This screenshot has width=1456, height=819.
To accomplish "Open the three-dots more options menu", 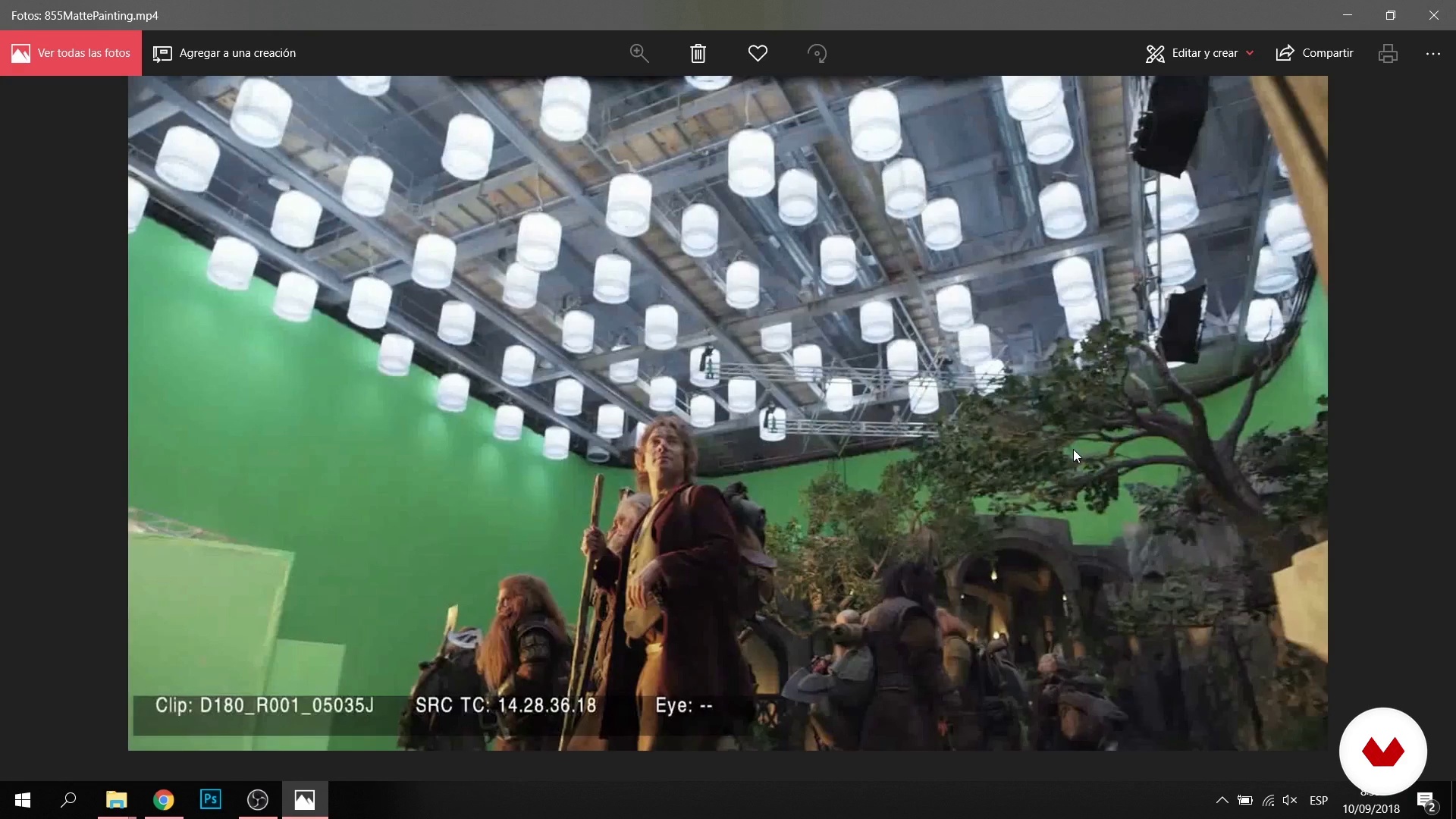I will [x=1432, y=53].
